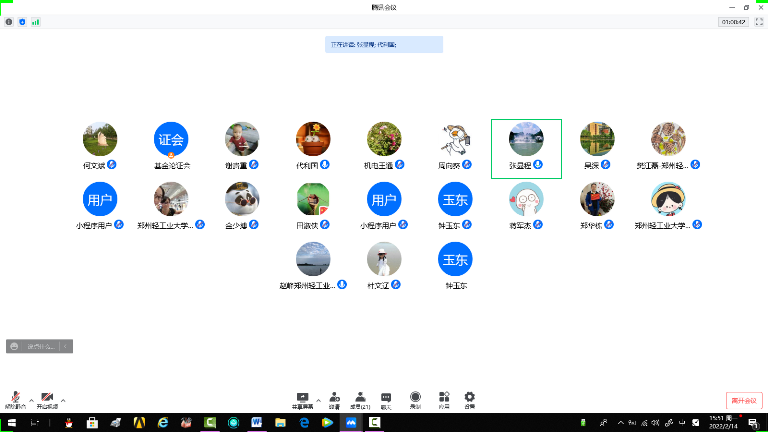Open the meeting settings gear icon
The height and width of the screenshot is (432, 768).
click(x=469, y=398)
